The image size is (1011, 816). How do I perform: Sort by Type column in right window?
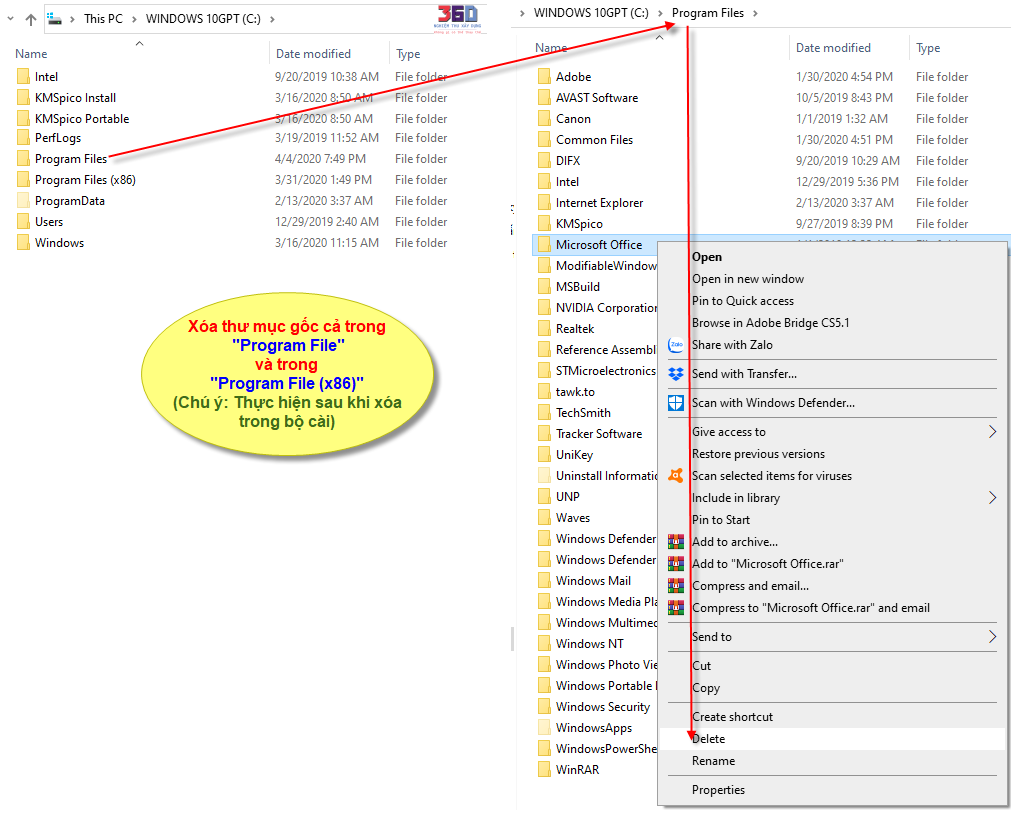[928, 48]
